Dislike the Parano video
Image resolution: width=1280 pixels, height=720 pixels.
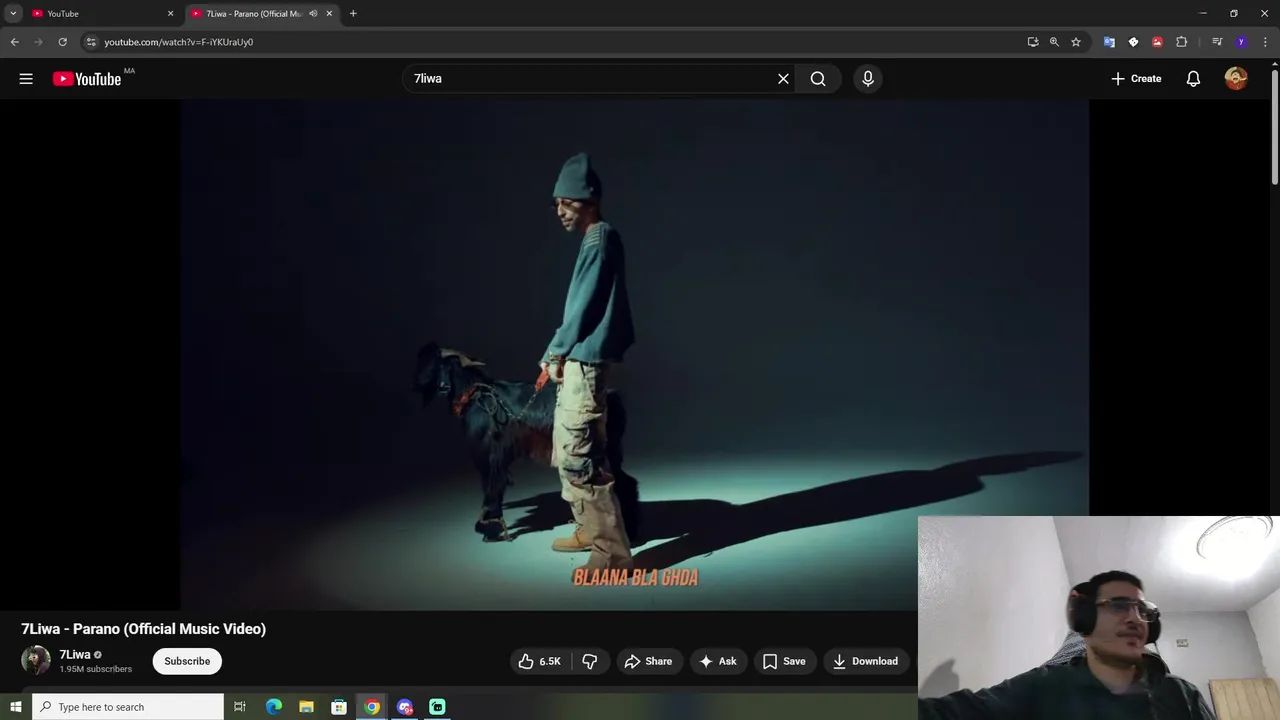[x=590, y=661]
